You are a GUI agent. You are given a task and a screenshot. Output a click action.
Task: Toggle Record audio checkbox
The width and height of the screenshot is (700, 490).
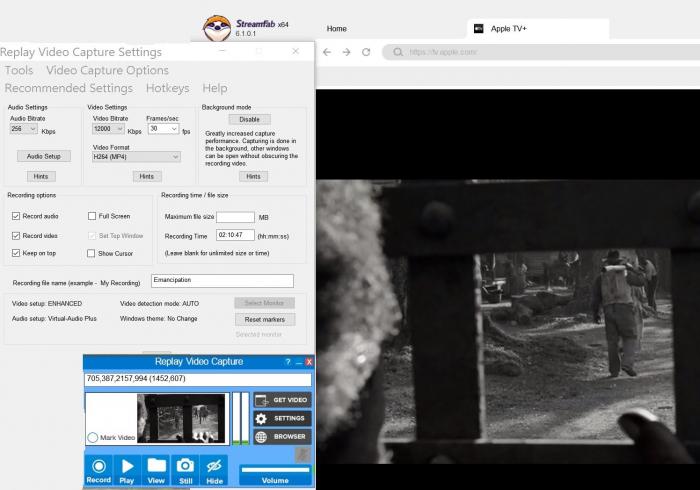[16, 216]
